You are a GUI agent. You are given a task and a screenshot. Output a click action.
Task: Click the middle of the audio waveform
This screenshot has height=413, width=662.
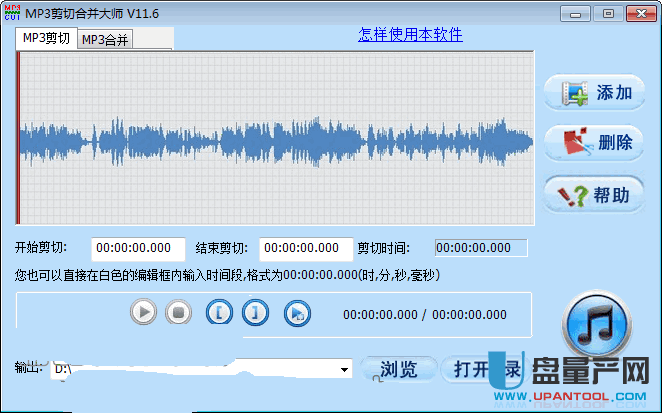[x=277, y=142]
